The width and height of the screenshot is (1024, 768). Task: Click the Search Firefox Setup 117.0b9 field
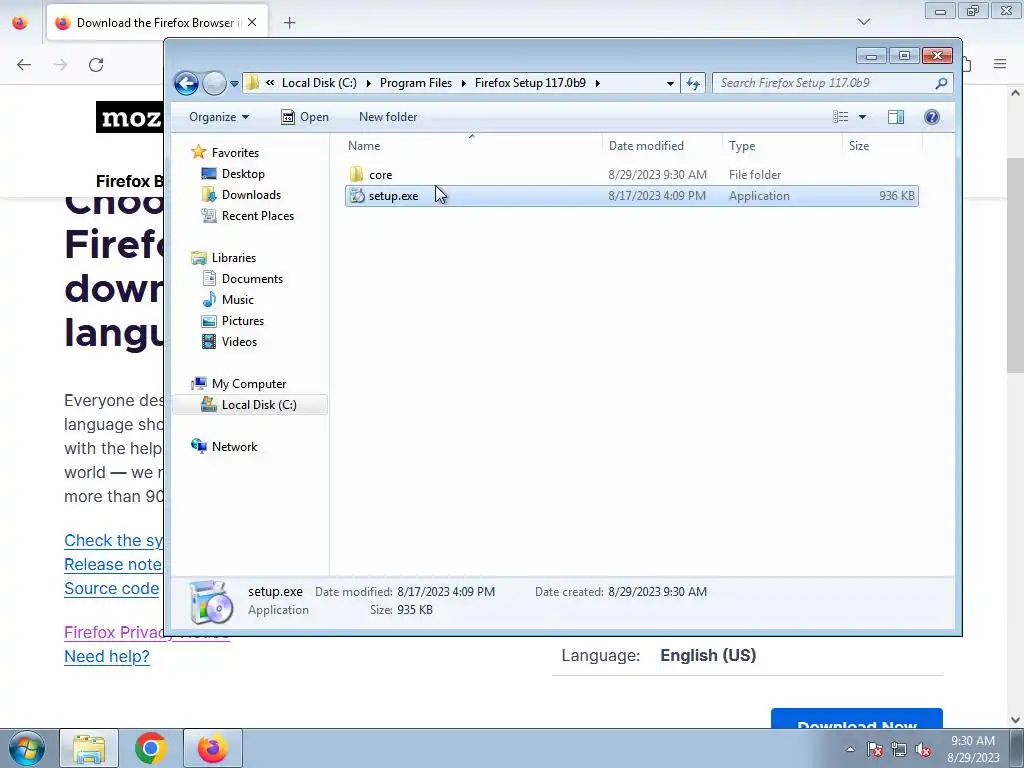point(824,83)
